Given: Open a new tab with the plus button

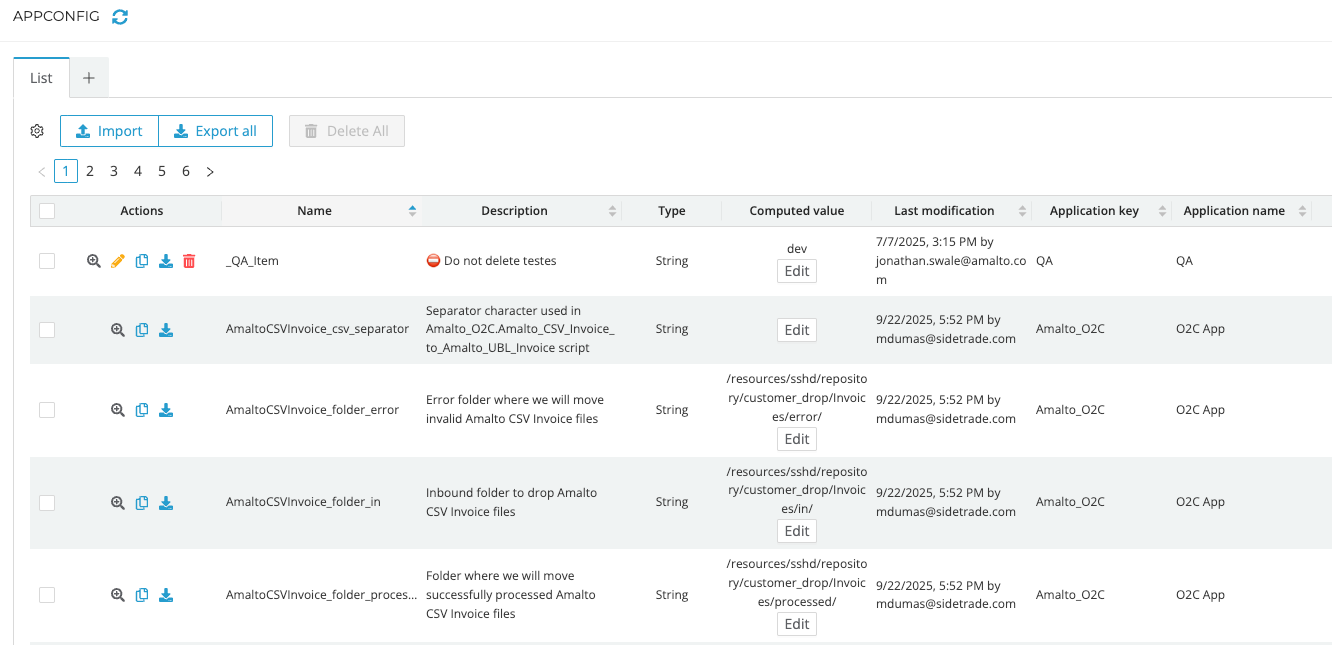Looking at the screenshot, I should pos(88,76).
